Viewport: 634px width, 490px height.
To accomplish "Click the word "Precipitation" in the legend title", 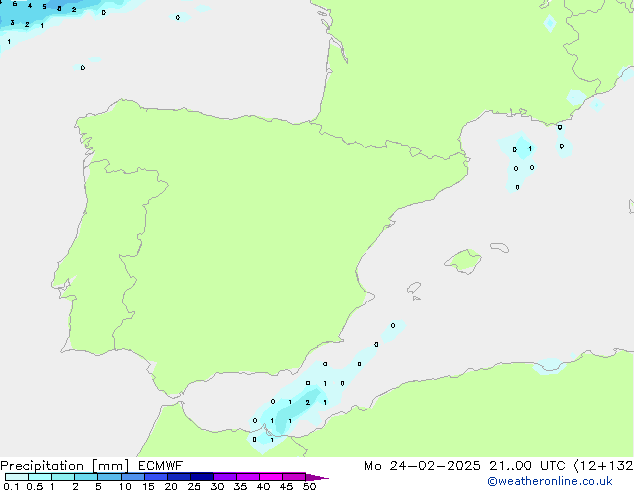I will (42, 466).
